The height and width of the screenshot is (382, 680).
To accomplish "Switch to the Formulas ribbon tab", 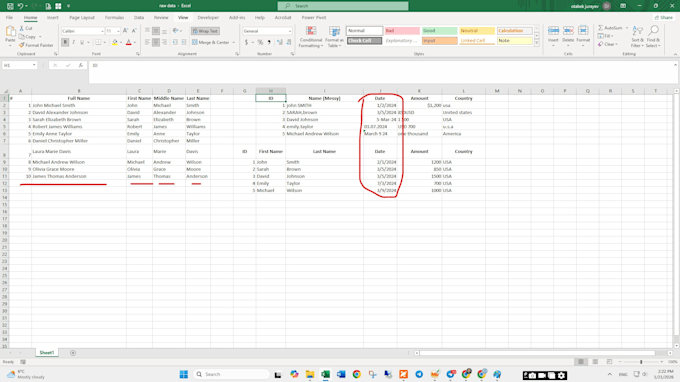I will pyautogui.click(x=114, y=18).
